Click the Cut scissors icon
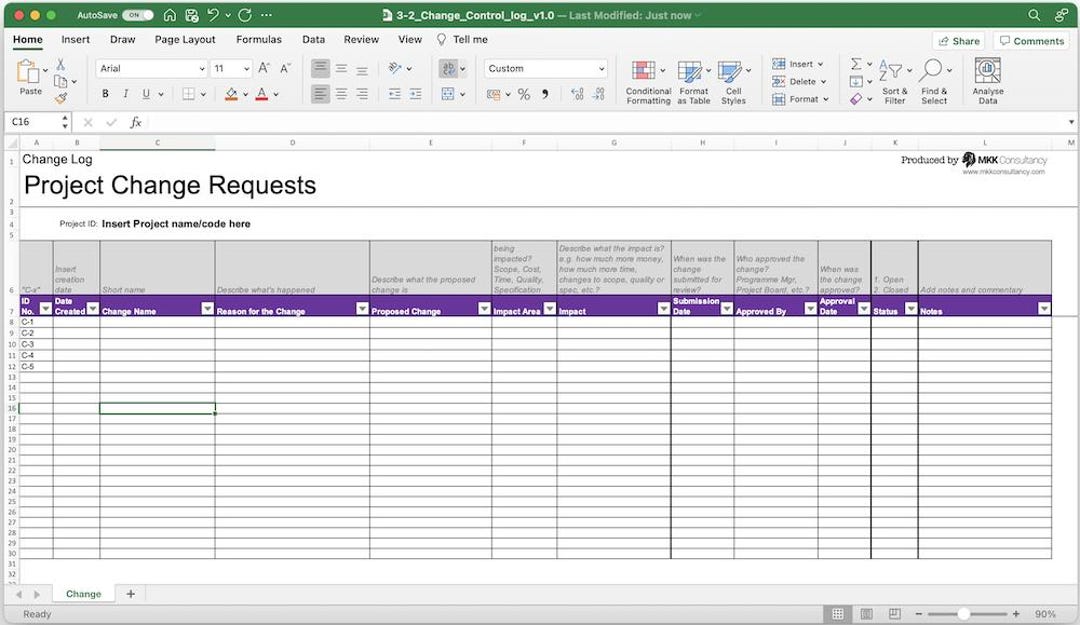This screenshot has width=1080, height=625. [x=61, y=65]
